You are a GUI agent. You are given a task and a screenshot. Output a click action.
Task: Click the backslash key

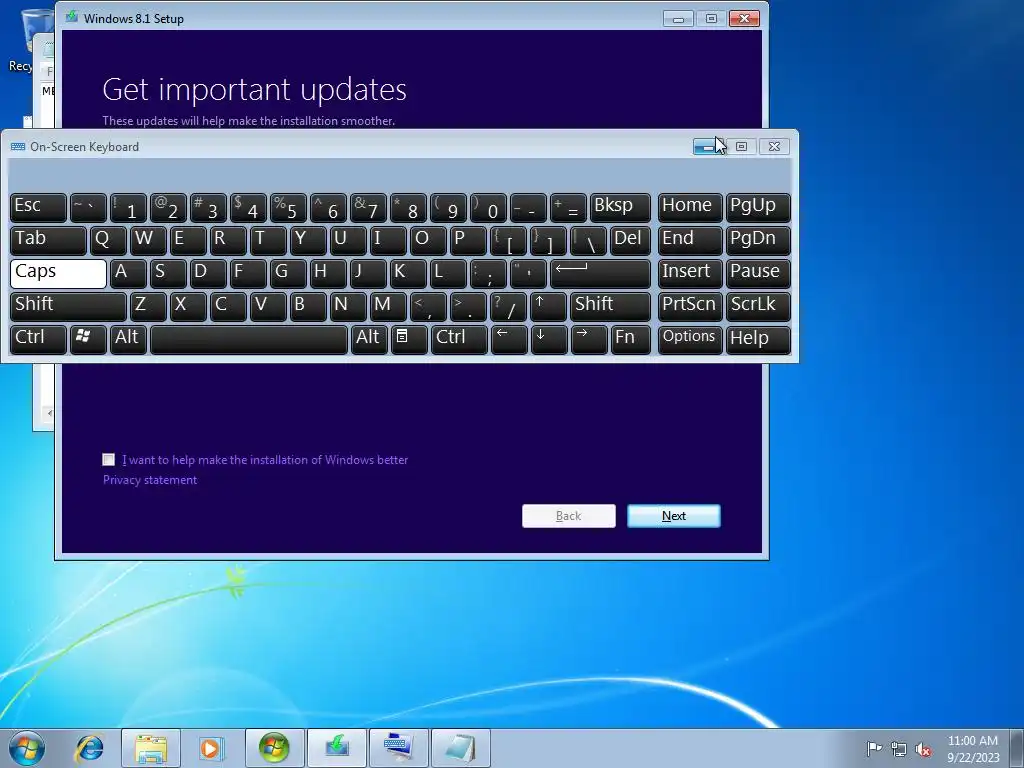(588, 240)
